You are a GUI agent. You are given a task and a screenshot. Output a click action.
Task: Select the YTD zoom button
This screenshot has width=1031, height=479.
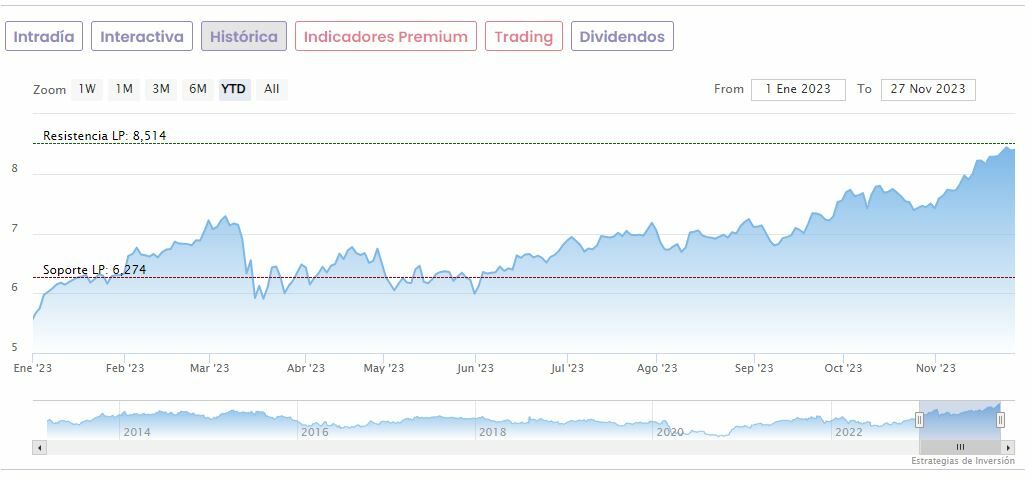tap(234, 89)
